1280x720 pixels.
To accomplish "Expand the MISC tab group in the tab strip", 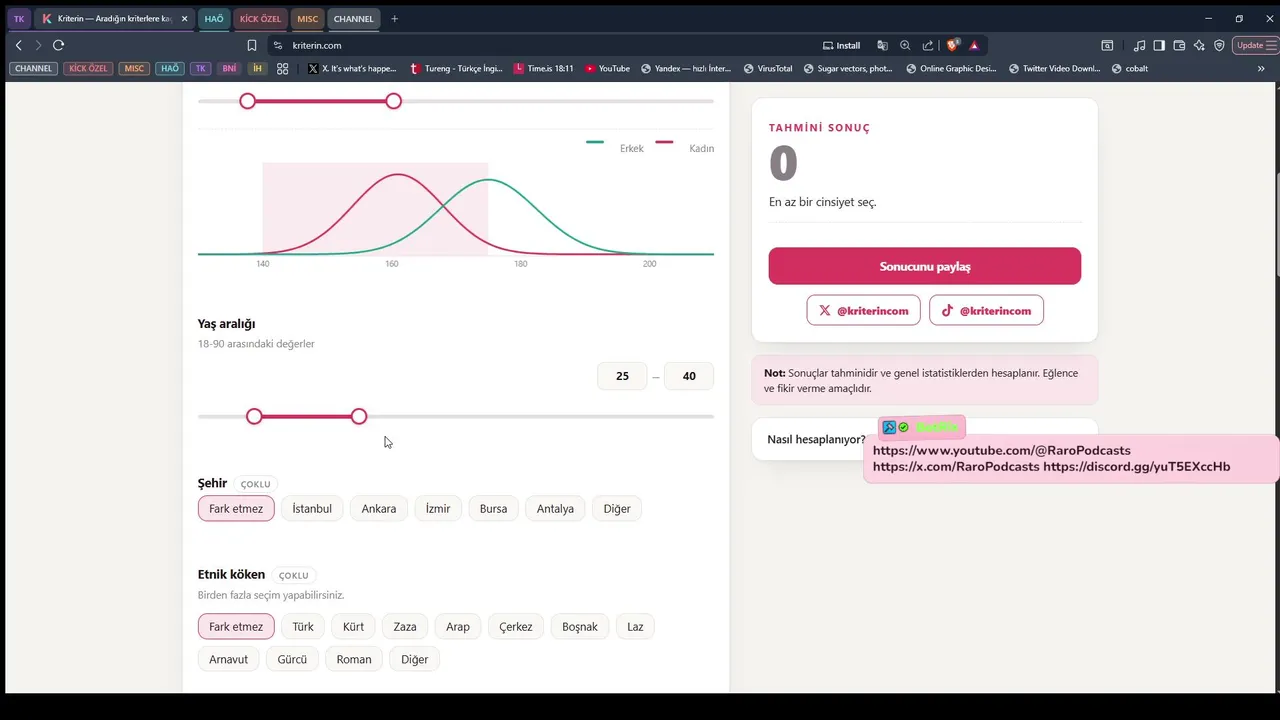I will click(308, 19).
